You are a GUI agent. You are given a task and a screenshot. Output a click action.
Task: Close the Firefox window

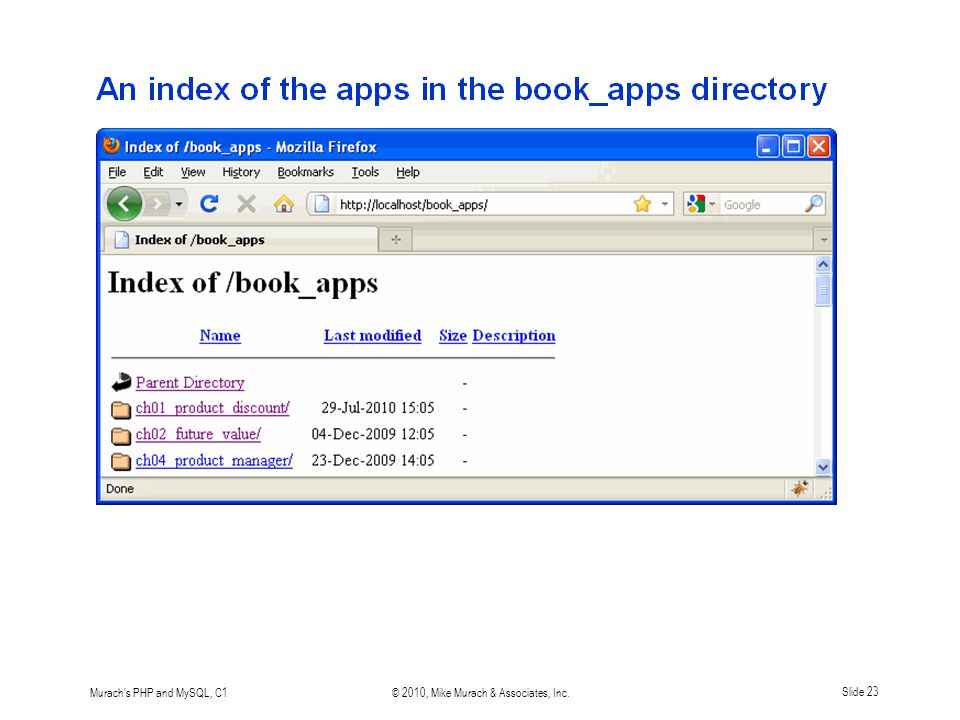tap(819, 146)
